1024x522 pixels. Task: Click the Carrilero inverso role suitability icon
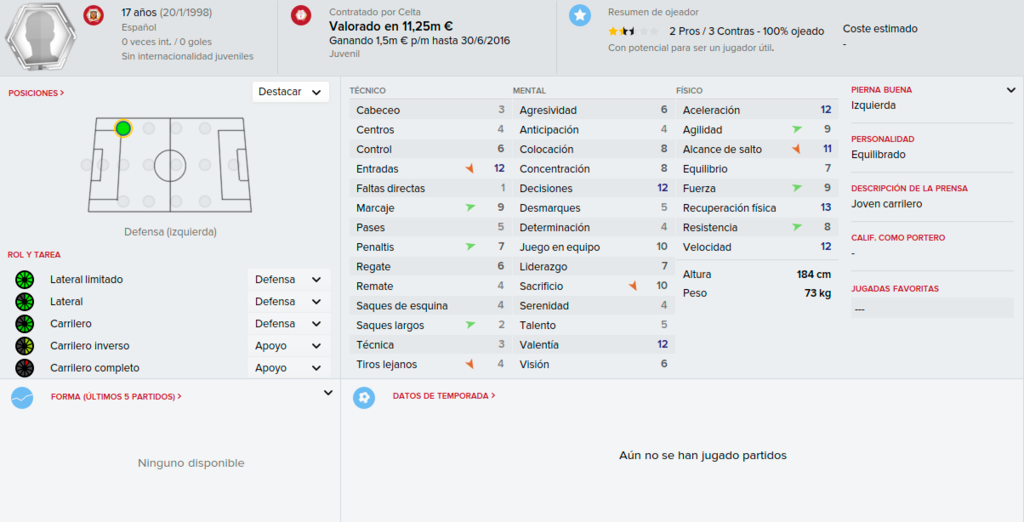[x=24, y=346]
